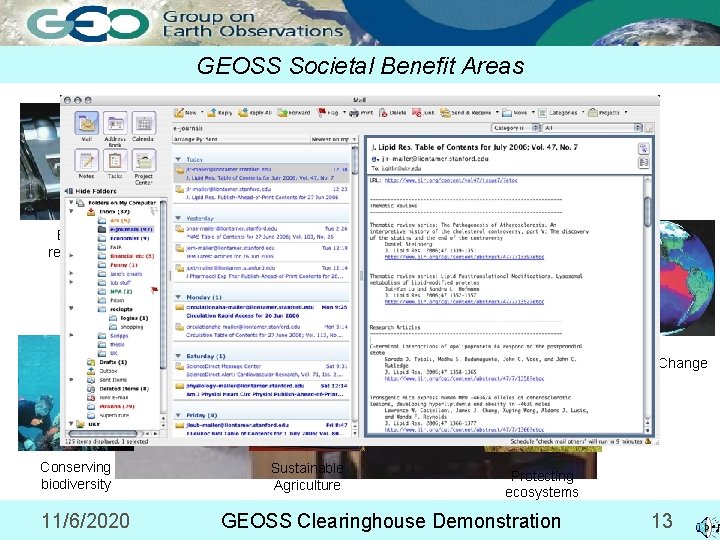Mark the message as Junk
This screenshot has height=540, width=720.
pyautogui.click(x=423, y=112)
